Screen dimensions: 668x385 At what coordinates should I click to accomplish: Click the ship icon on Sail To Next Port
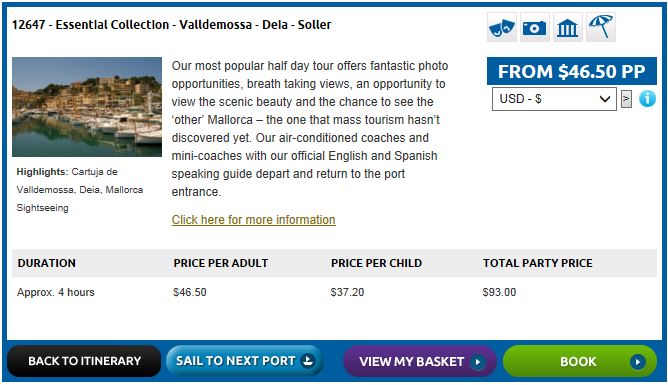point(308,361)
